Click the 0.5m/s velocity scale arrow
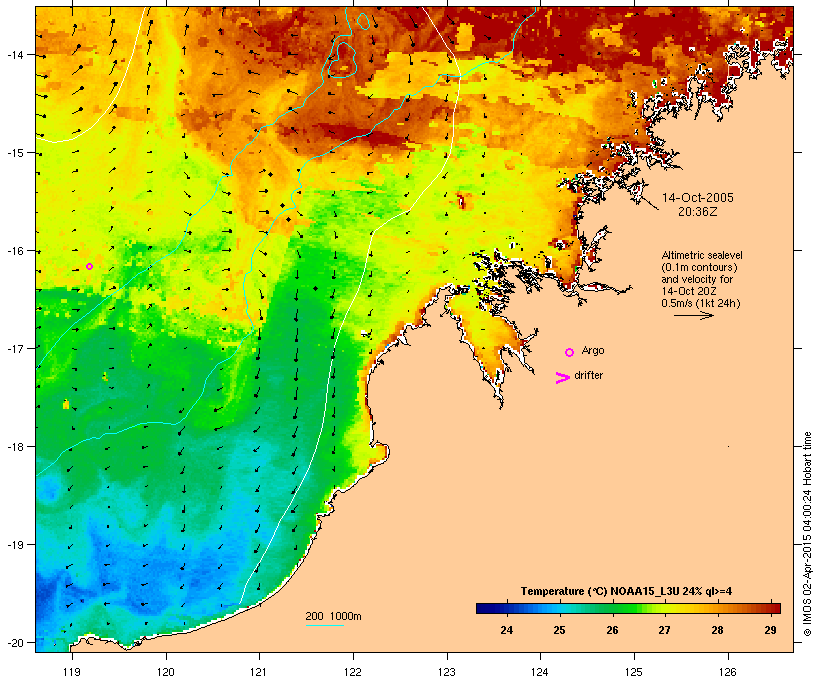This screenshot has width=820, height=680. click(693, 315)
